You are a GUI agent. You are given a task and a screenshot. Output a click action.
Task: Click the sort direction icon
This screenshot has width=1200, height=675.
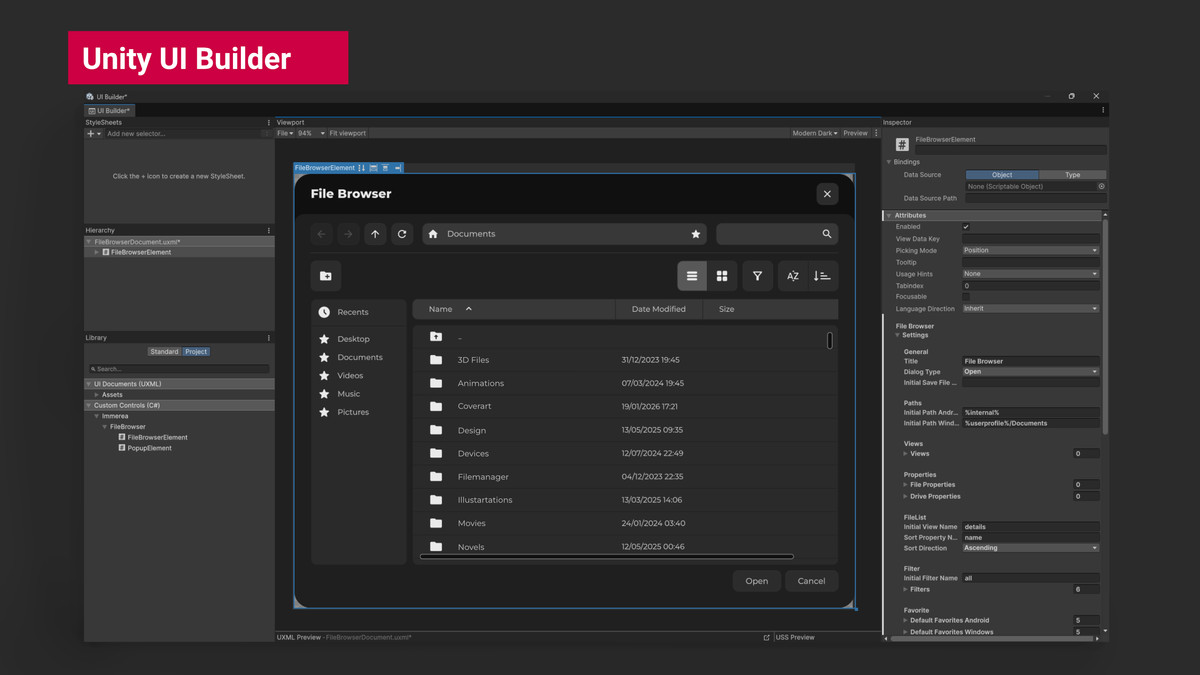(822, 276)
